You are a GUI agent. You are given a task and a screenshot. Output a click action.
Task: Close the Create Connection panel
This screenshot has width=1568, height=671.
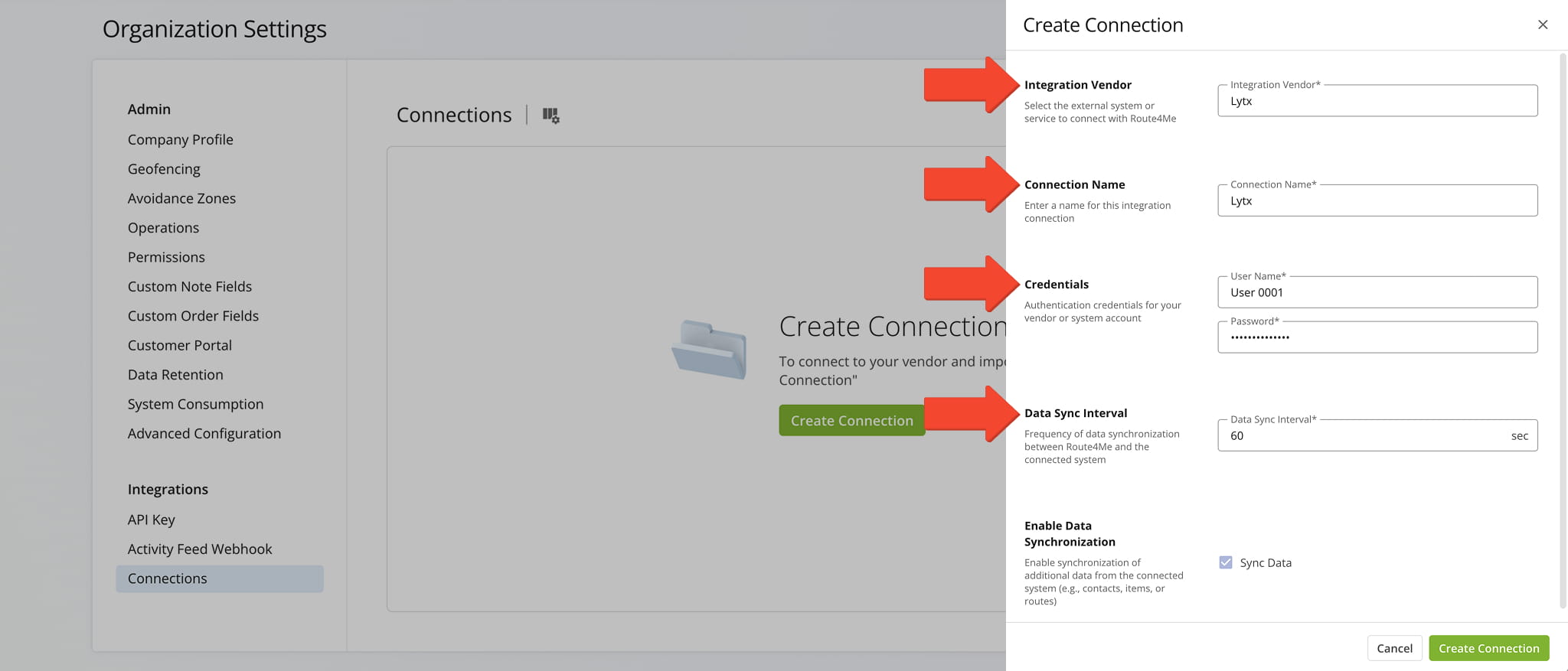pos(1542,24)
